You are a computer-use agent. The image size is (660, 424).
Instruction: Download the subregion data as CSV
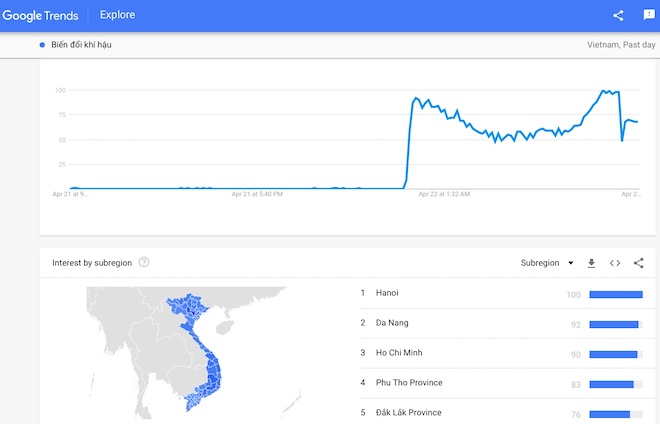point(591,263)
